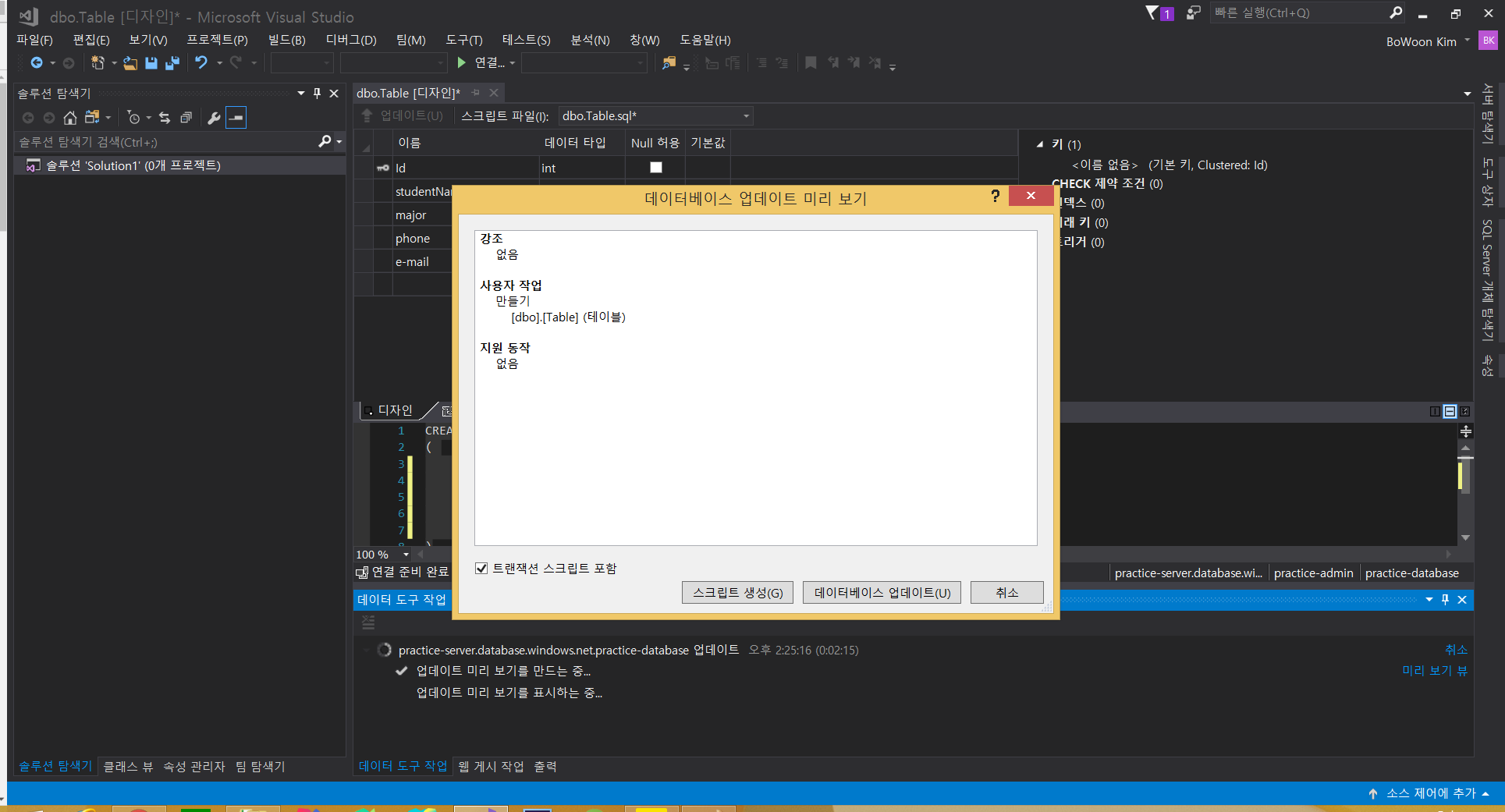Viewport: 1505px width, 812px height.
Task: Open the Solution Explorer window options dropdown
Action: 301,94
